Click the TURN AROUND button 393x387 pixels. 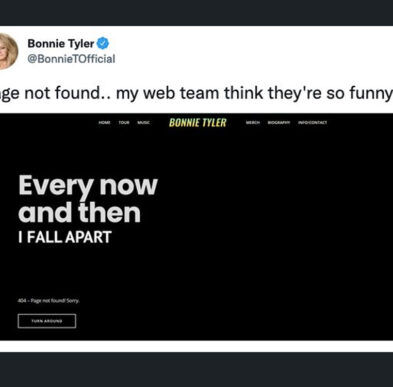(x=47, y=321)
